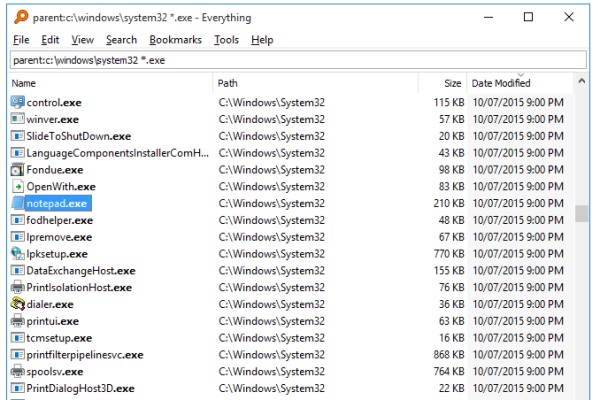This screenshot has height=400, width=600.
Task: Click the control.exe file icon
Action: point(18,102)
